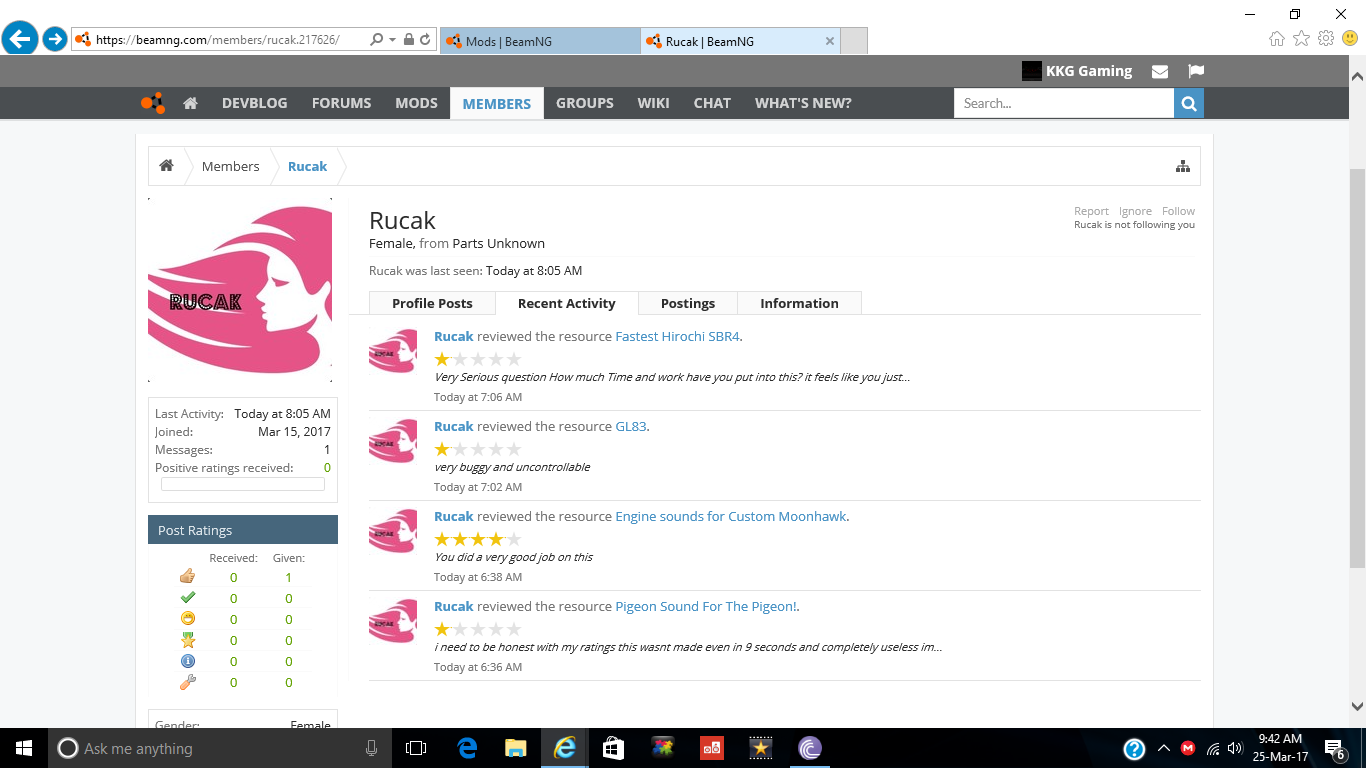The image size is (1366, 768).
Task: Click the Follow link
Action: click(x=1178, y=211)
